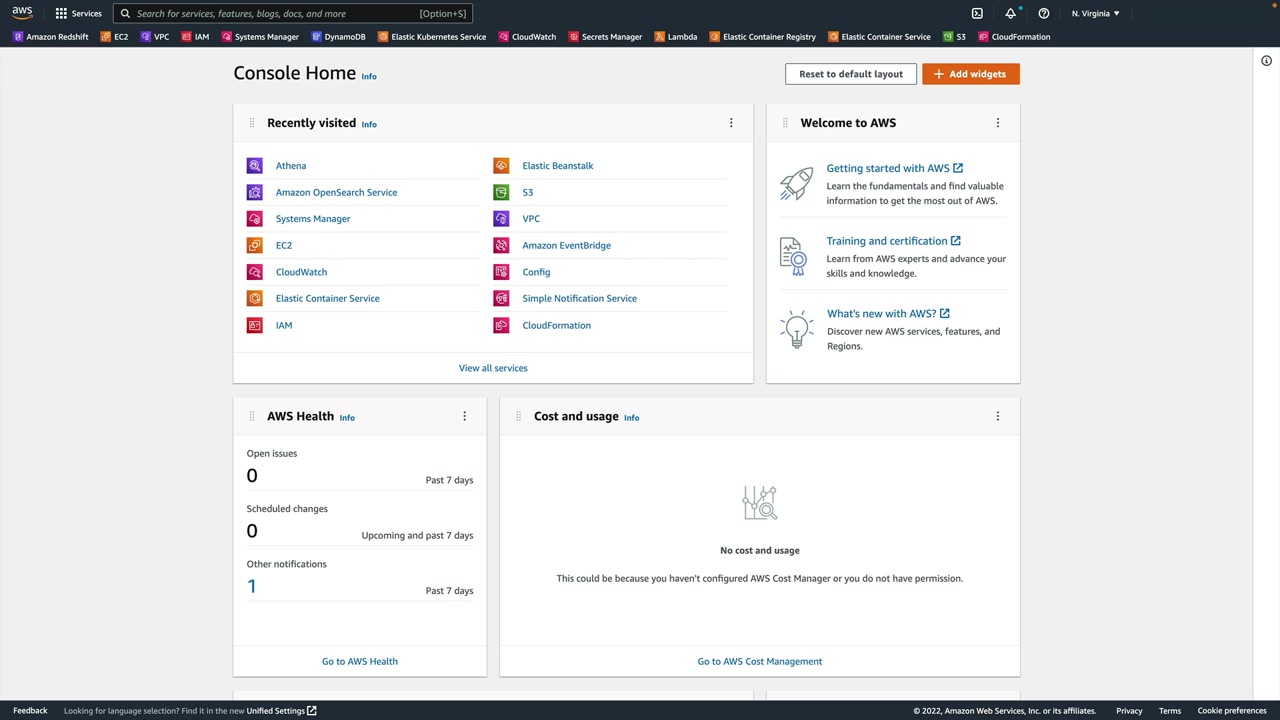The image size is (1280, 720).
Task: Grab the Cost and usage drag handle
Action: [518, 416]
